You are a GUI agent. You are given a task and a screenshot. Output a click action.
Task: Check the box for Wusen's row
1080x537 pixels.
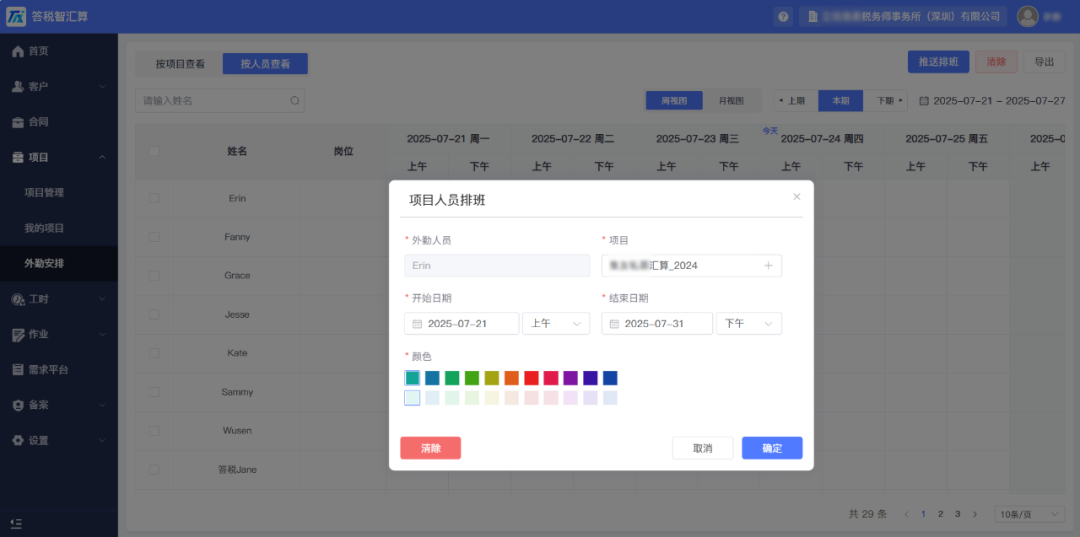click(154, 431)
